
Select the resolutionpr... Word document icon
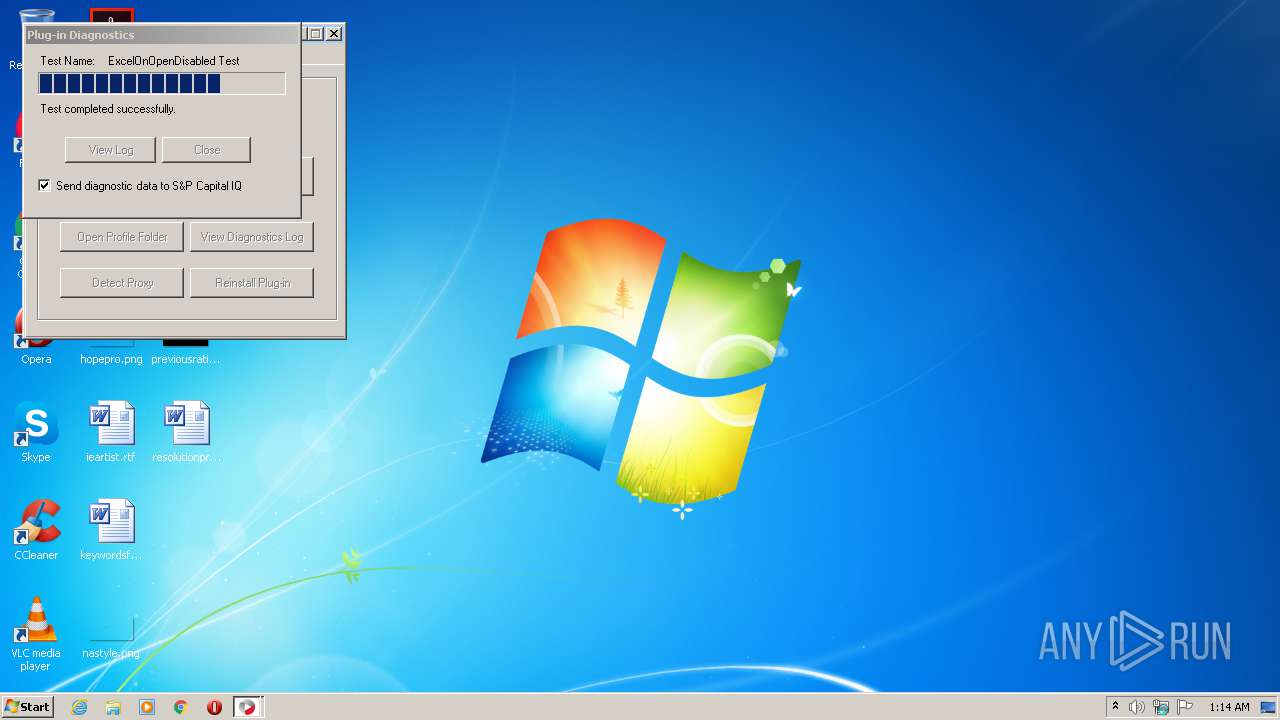186,433
